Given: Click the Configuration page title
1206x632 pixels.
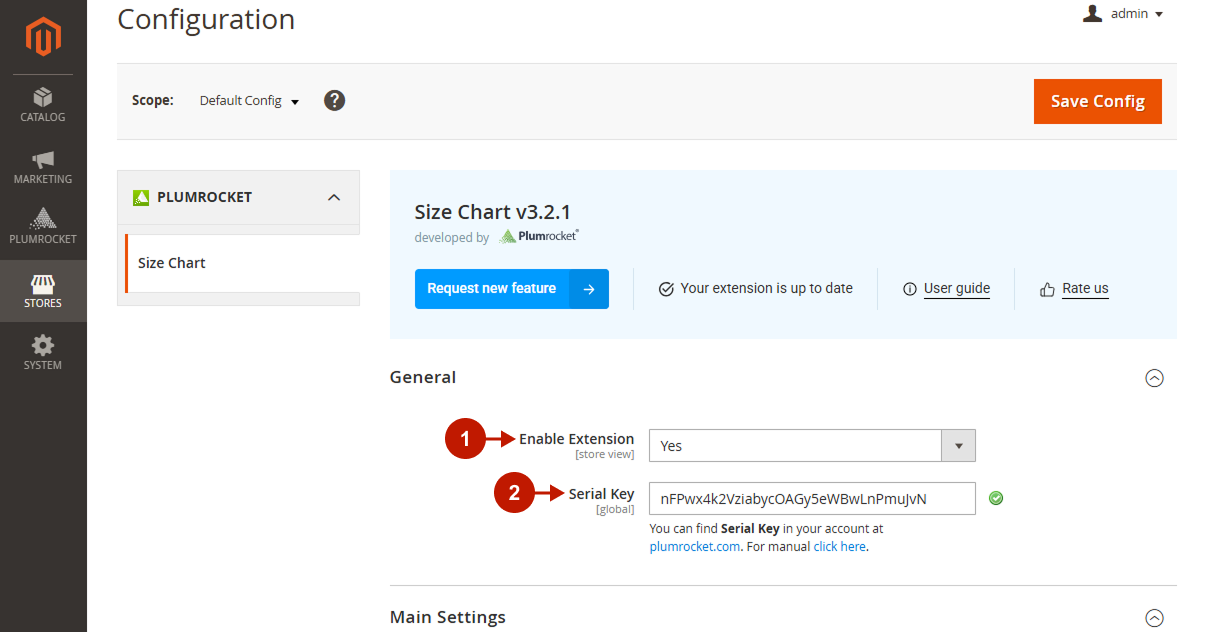Looking at the screenshot, I should click(x=206, y=19).
